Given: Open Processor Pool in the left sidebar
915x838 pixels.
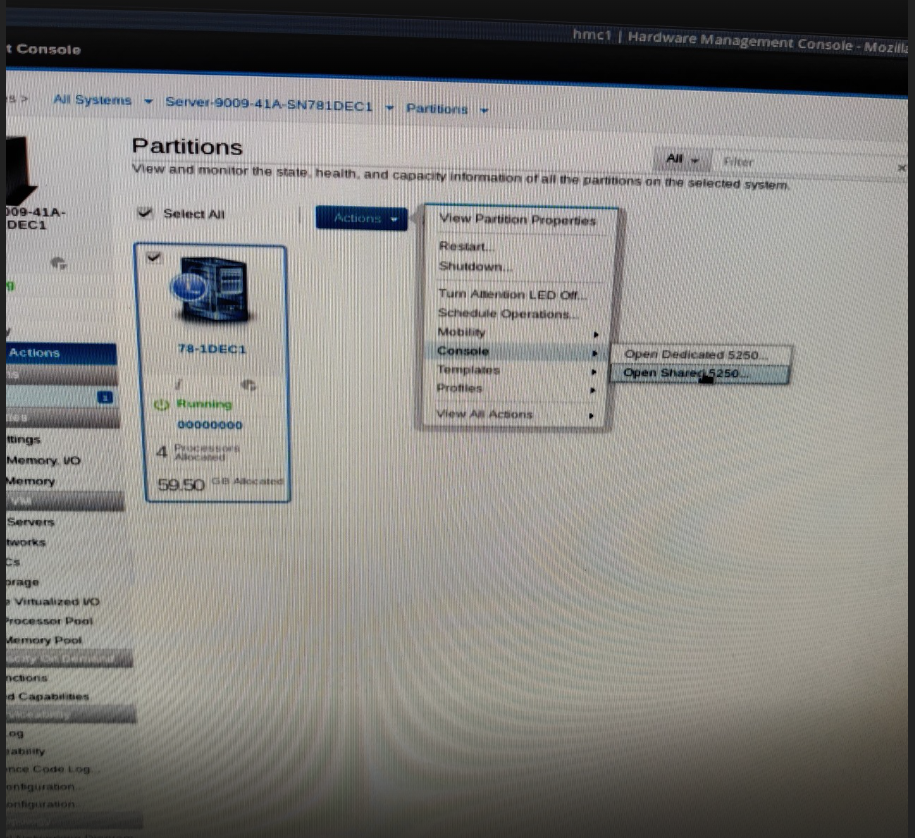Looking at the screenshot, I should (49, 621).
